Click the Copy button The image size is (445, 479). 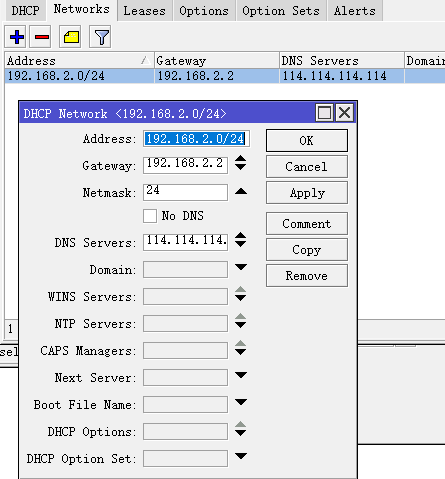tap(307, 249)
